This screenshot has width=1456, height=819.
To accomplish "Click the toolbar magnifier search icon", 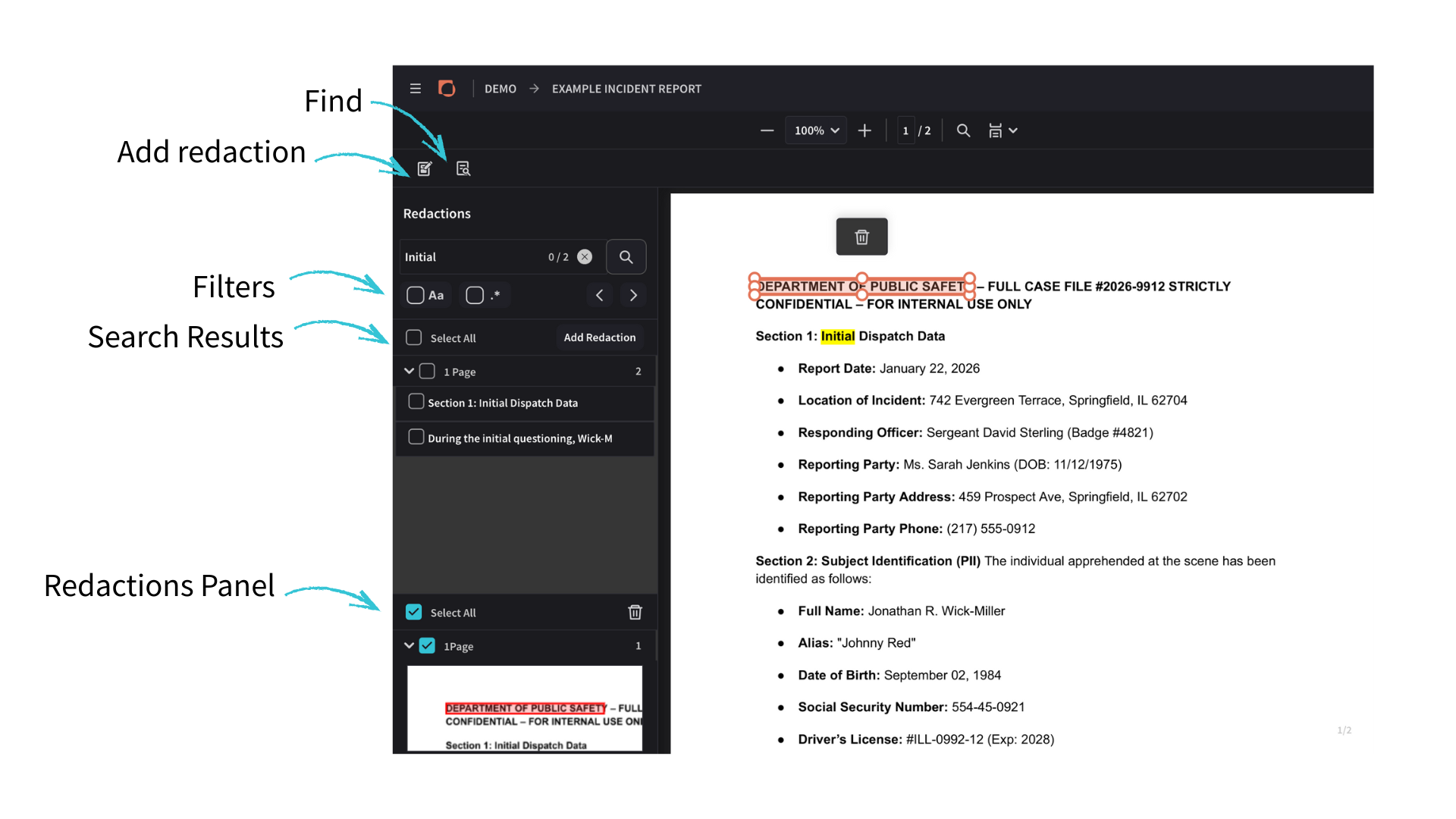I will click(963, 130).
